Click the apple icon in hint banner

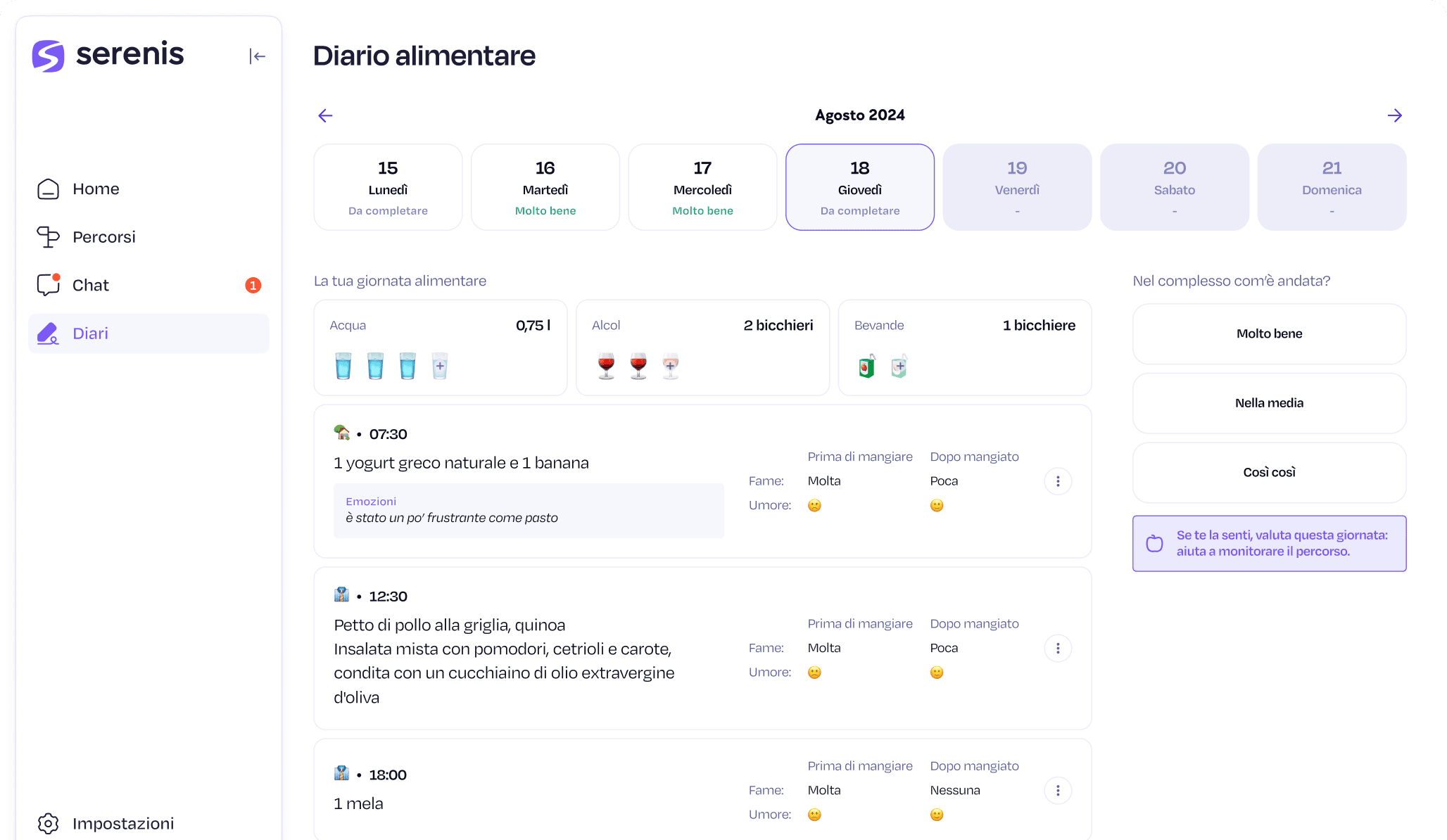point(1154,543)
